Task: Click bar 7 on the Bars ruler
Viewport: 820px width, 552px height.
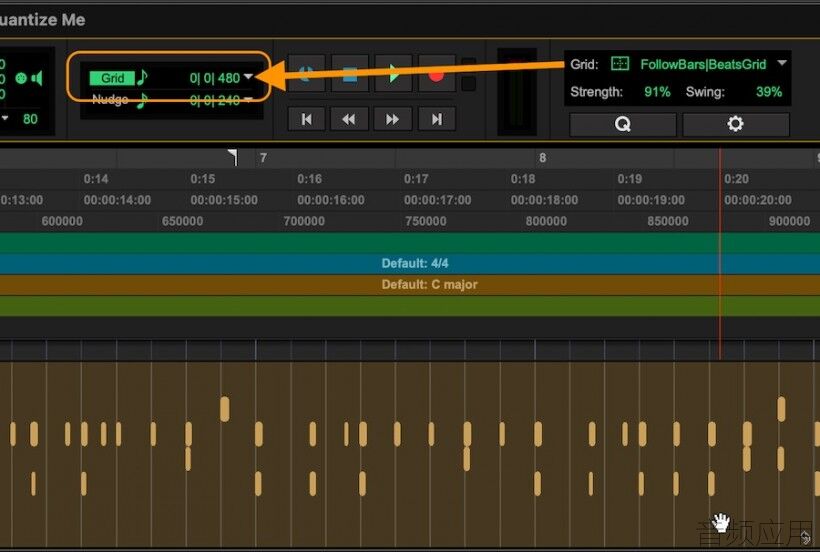Action: 263,157
